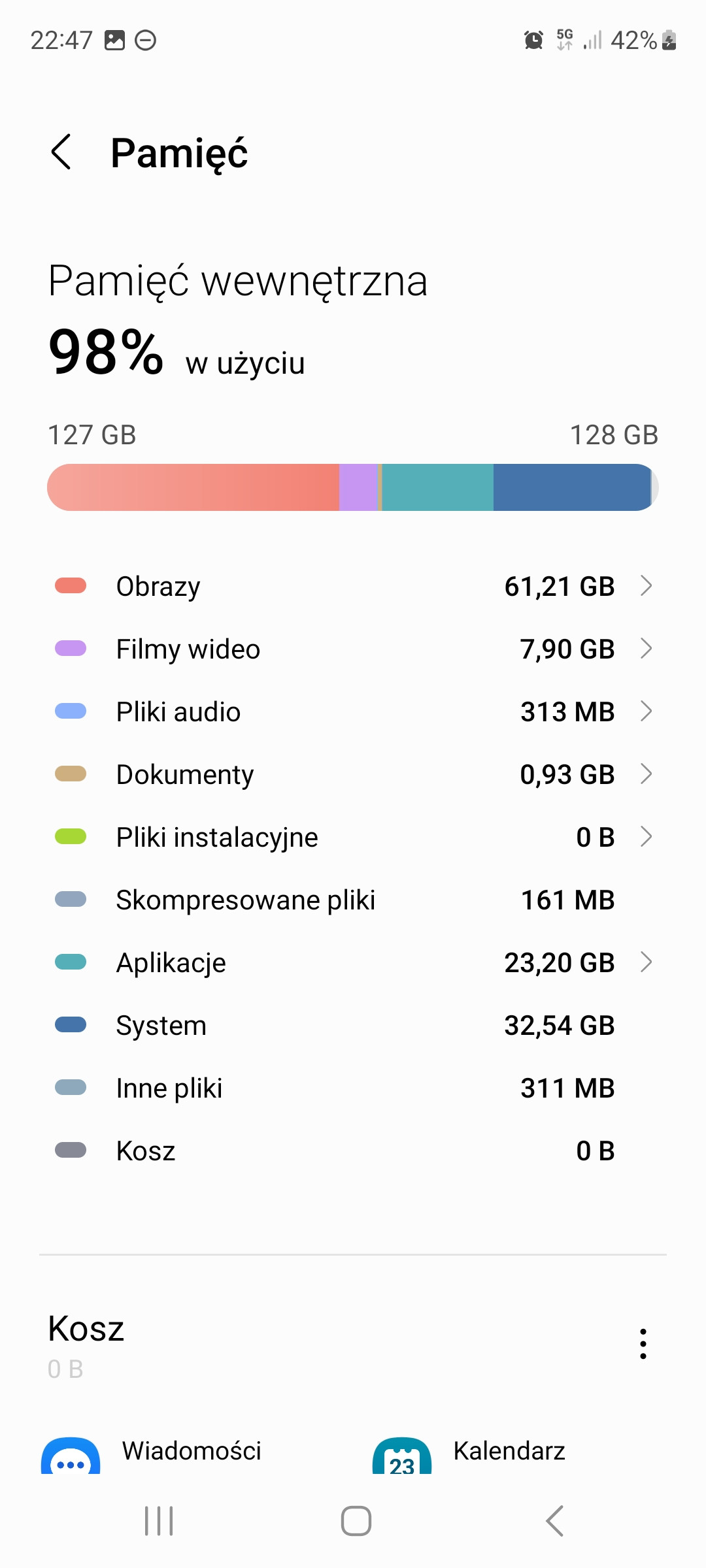This screenshot has height=1568, width=706.
Task: Open the Pliki instalacyjne entry
Action: click(x=353, y=837)
